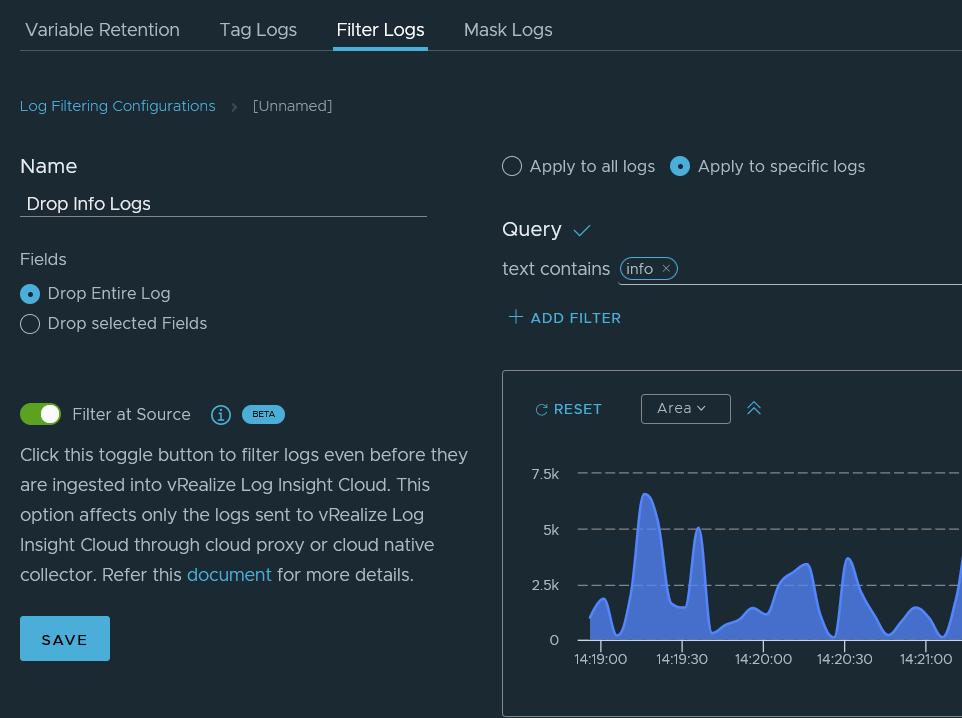
Task: Open the document link for details
Action: point(229,575)
